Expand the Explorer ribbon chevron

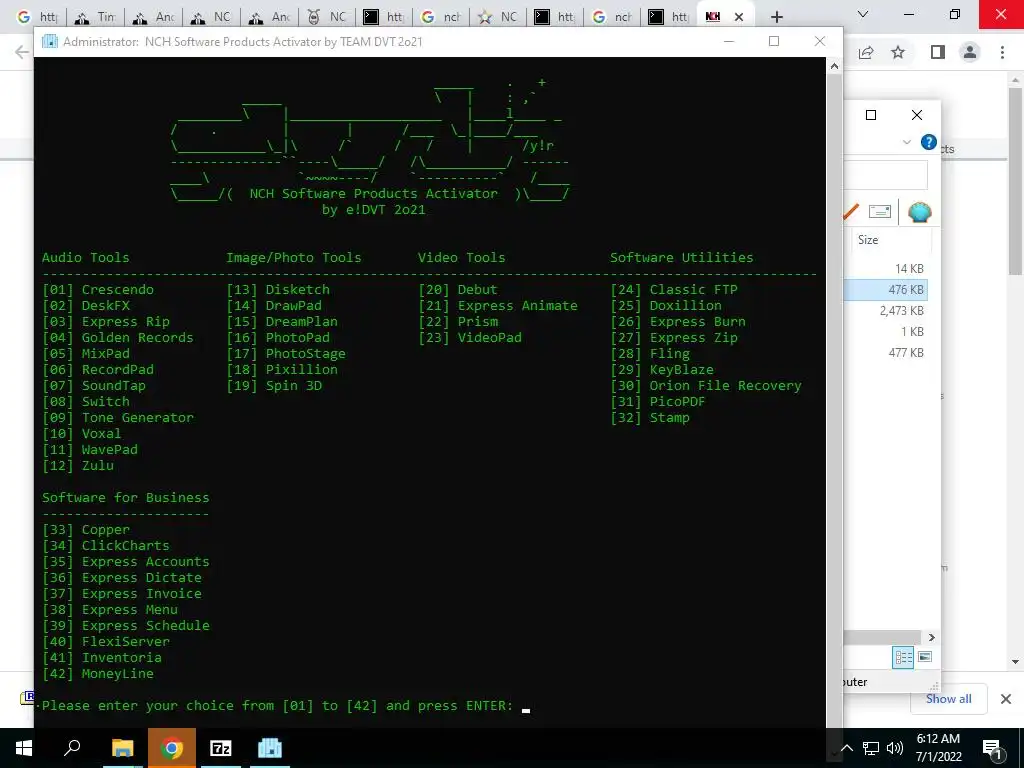point(906,142)
